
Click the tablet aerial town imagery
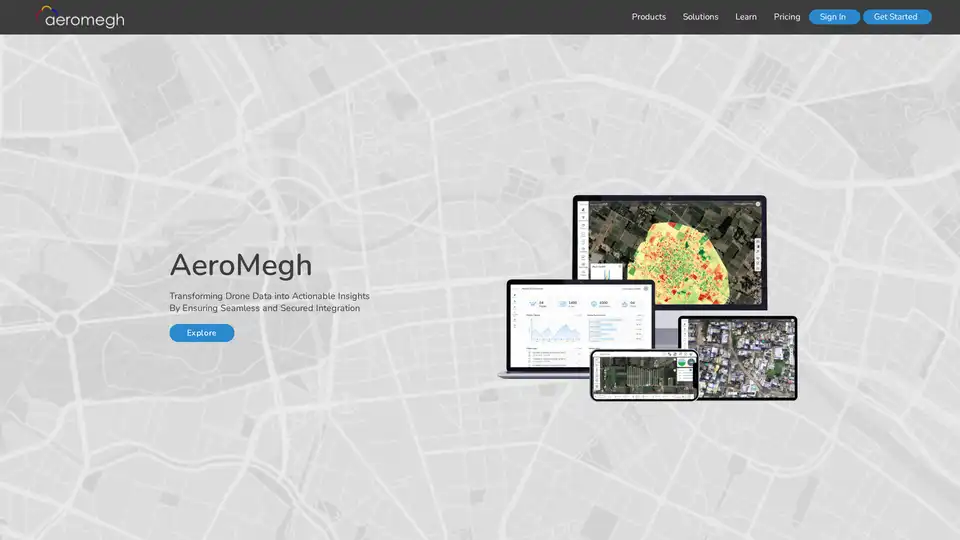click(737, 357)
